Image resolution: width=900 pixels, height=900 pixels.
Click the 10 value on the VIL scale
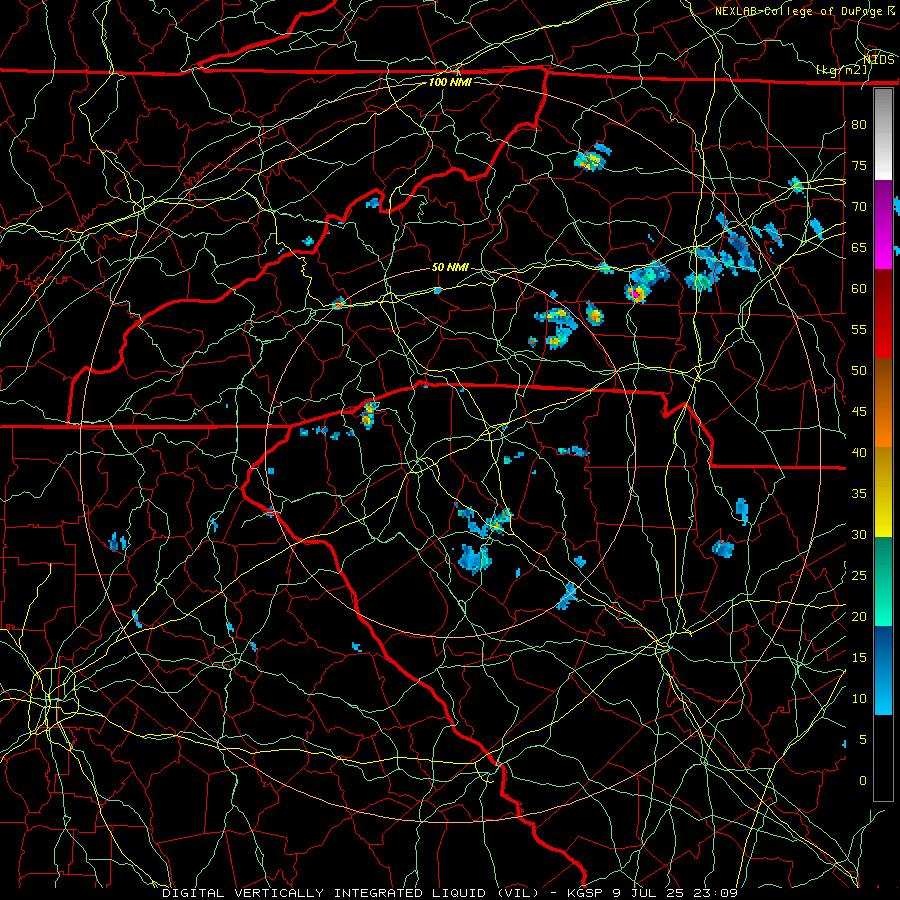click(859, 699)
